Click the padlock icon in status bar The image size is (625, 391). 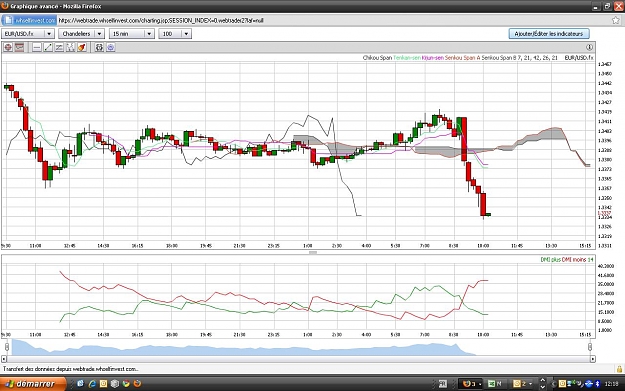coord(619,369)
